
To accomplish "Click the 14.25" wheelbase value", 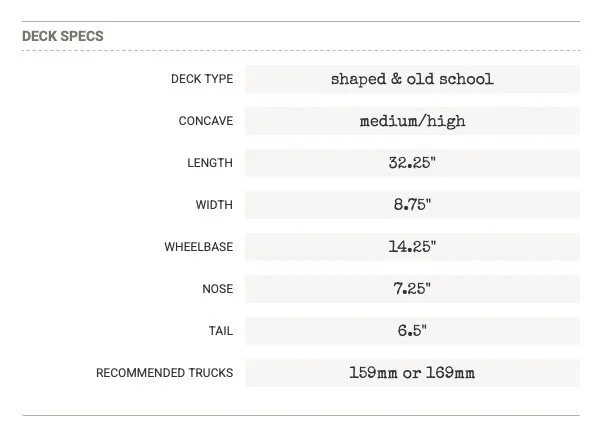I will click(x=412, y=247).
